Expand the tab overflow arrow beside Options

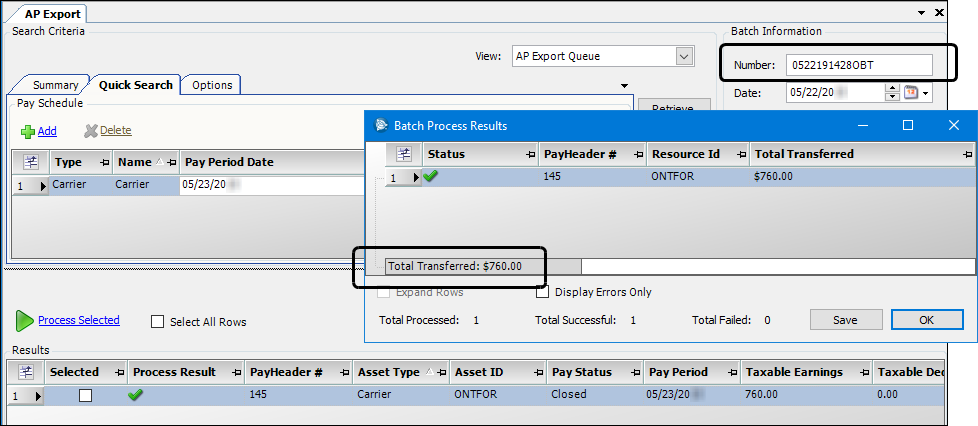(x=624, y=86)
